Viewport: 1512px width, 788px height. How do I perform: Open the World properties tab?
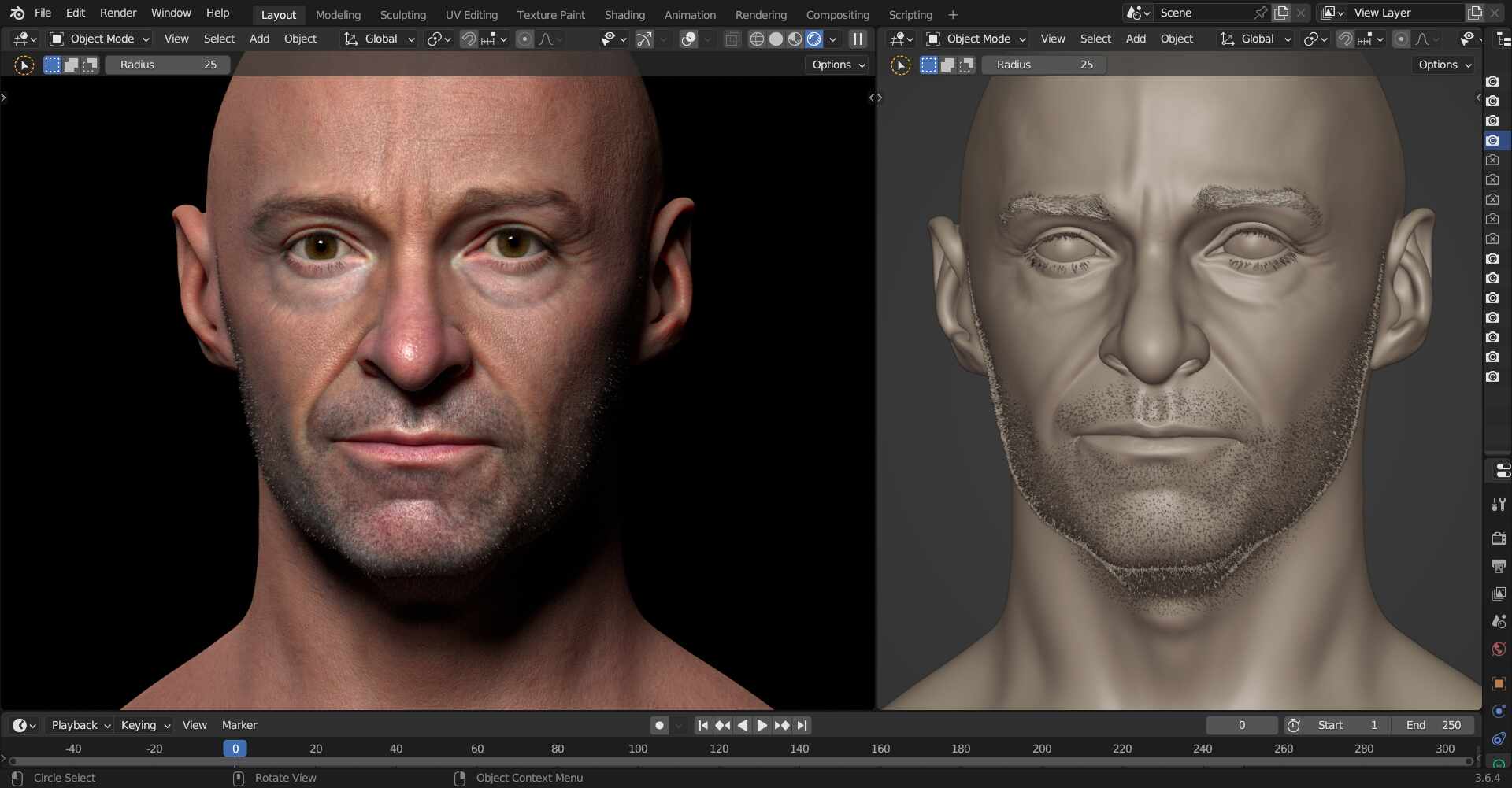pos(1499,649)
